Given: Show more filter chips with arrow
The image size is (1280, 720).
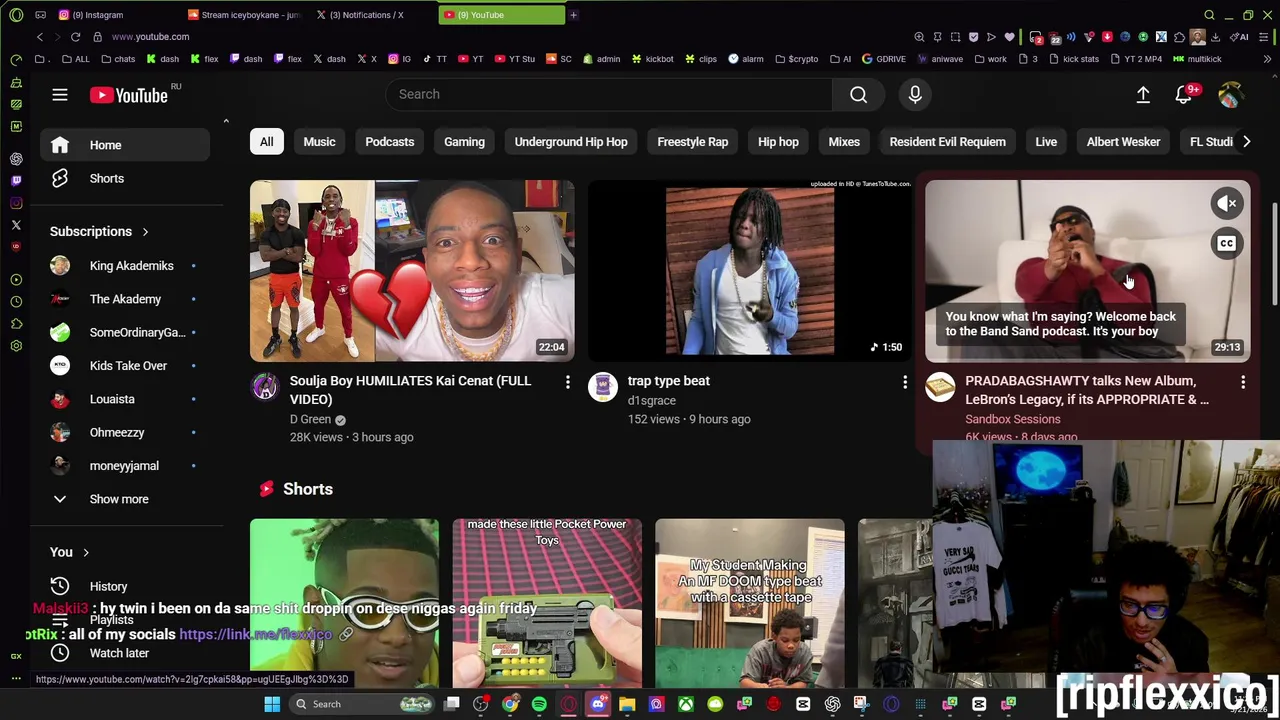Looking at the screenshot, I should pos(1246,142).
